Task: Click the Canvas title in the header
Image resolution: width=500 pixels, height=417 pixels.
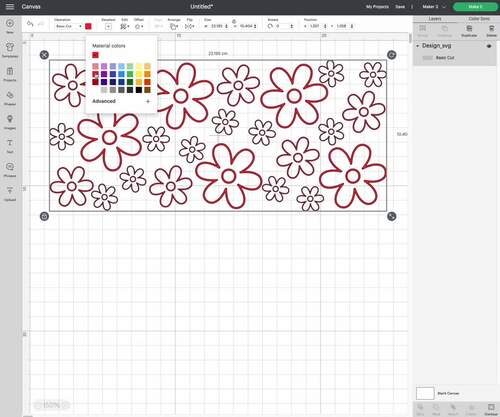Action: pyautogui.click(x=31, y=6)
